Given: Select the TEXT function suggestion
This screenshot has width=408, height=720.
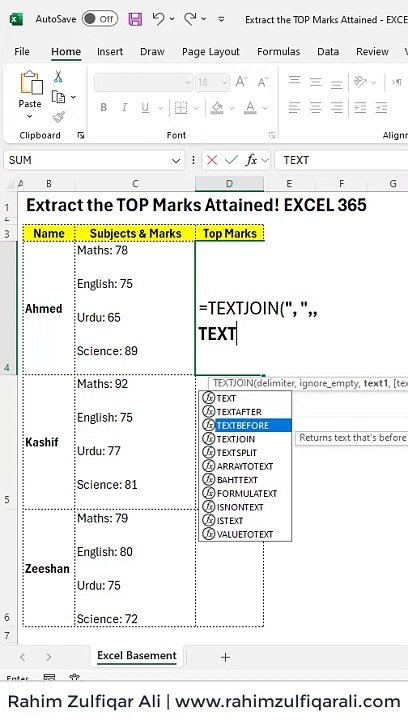Looking at the screenshot, I should coord(245,398).
